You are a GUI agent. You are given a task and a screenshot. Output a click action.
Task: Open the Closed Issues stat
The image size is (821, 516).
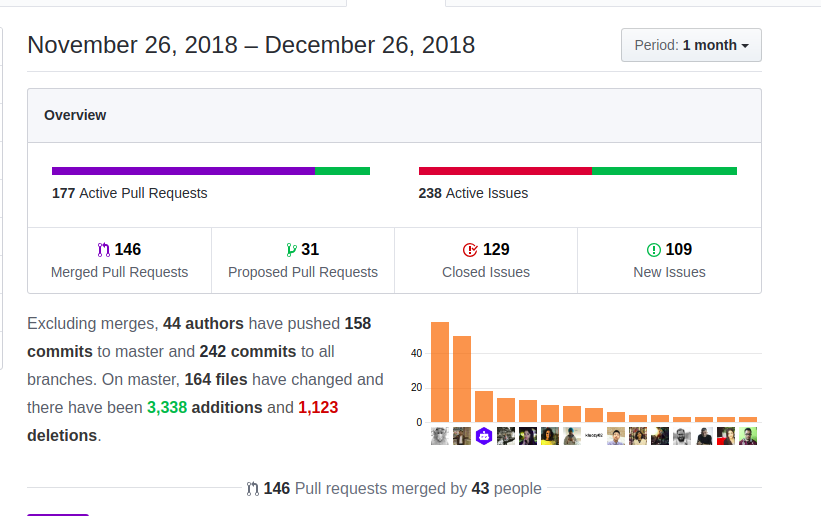[486, 260]
